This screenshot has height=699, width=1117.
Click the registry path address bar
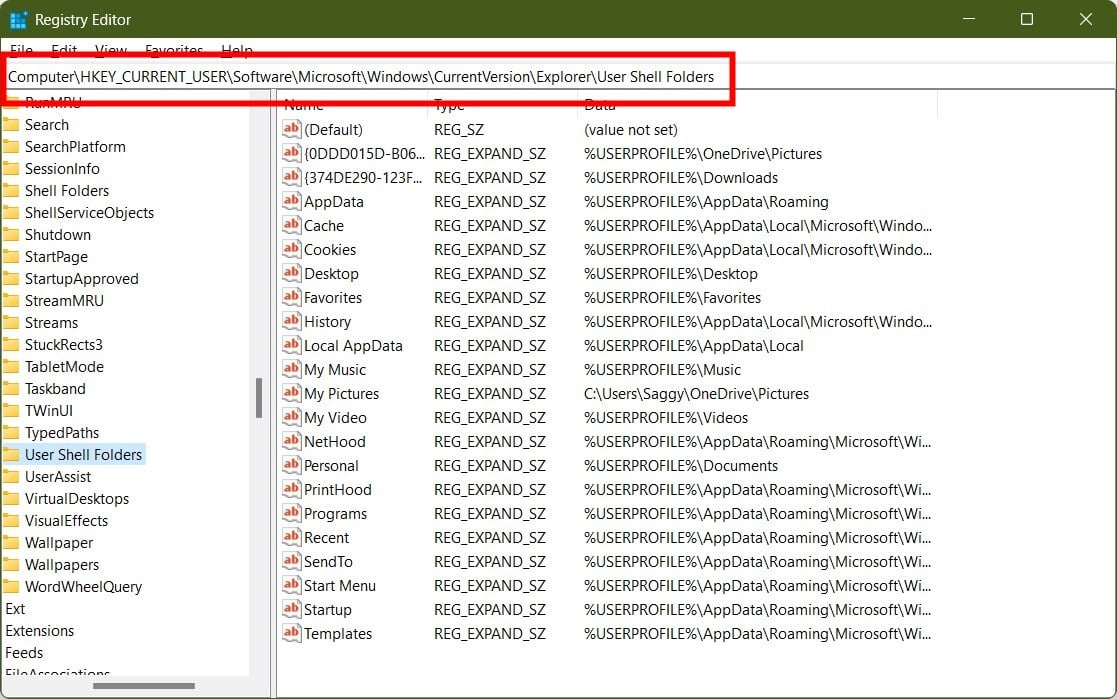558,76
